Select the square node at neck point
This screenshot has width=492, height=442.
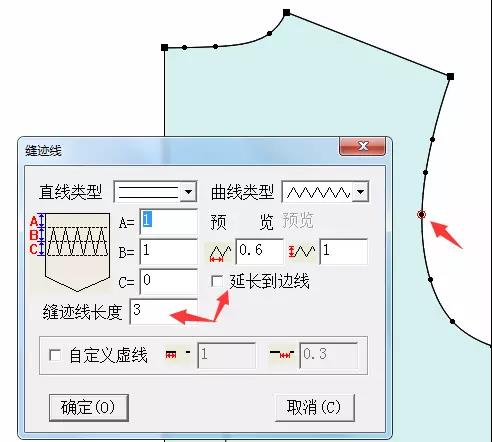(x=286, y=13)
